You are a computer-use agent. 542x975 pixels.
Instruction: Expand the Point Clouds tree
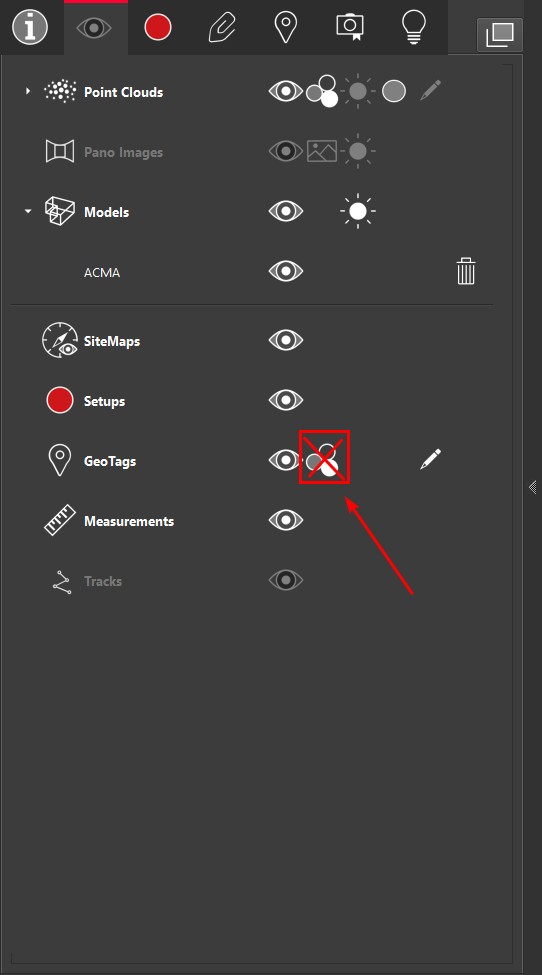tap(27, 91)
